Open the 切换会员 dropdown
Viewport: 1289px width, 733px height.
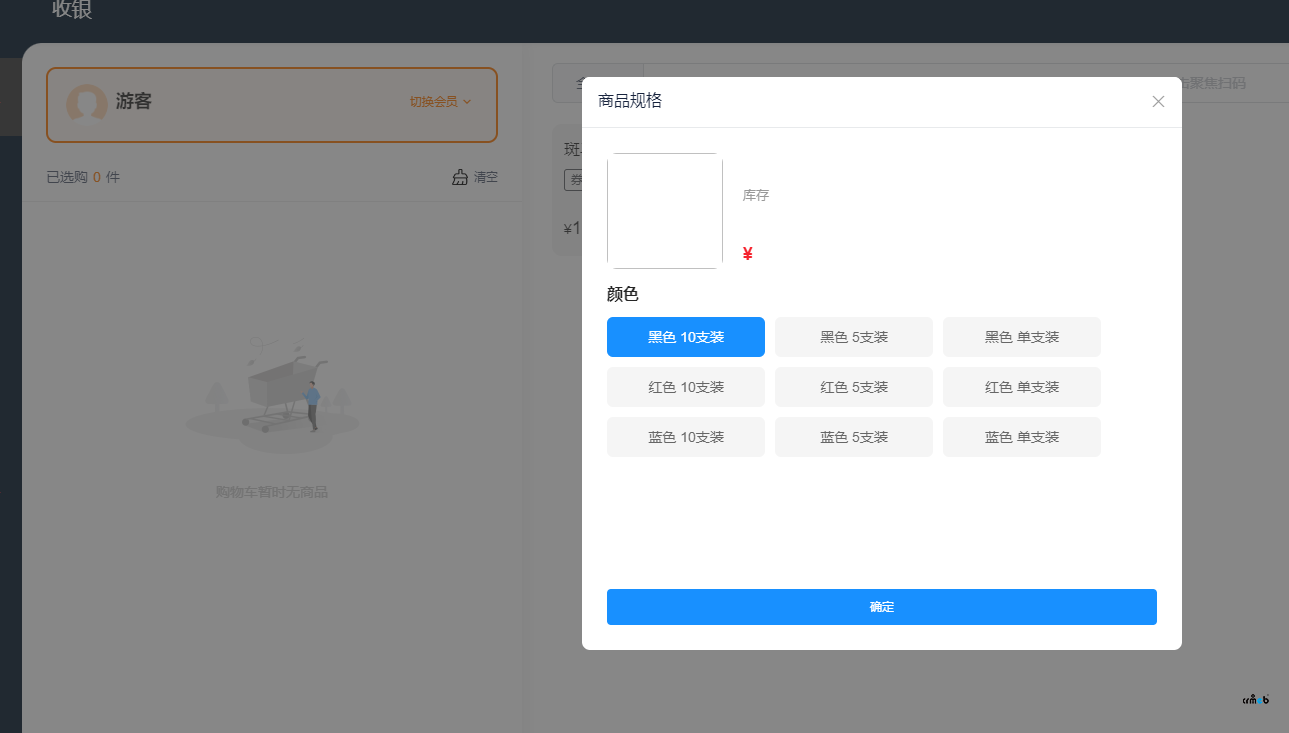[x=440, y=102]
